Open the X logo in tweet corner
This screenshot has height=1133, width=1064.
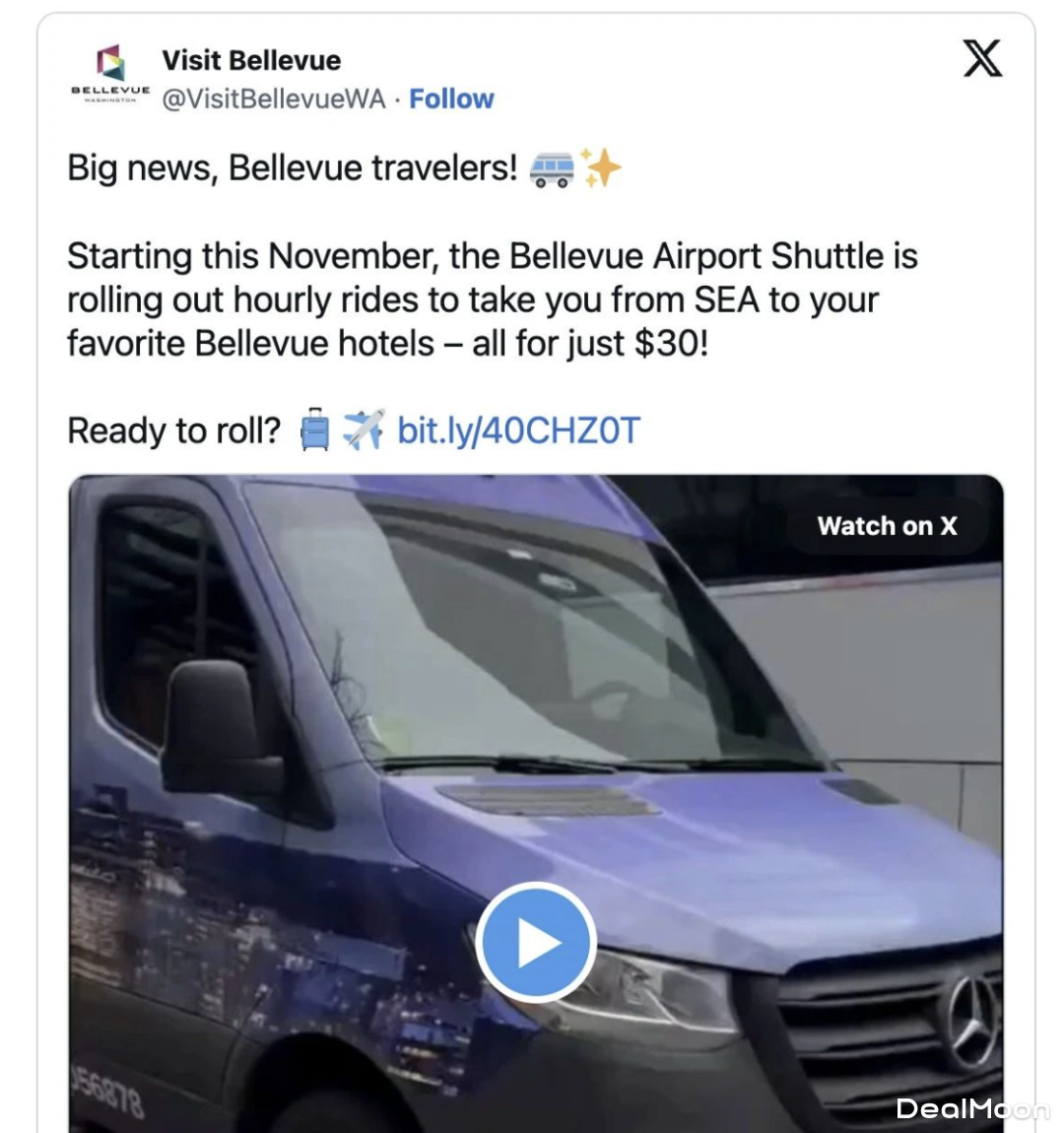coord(981,58)
